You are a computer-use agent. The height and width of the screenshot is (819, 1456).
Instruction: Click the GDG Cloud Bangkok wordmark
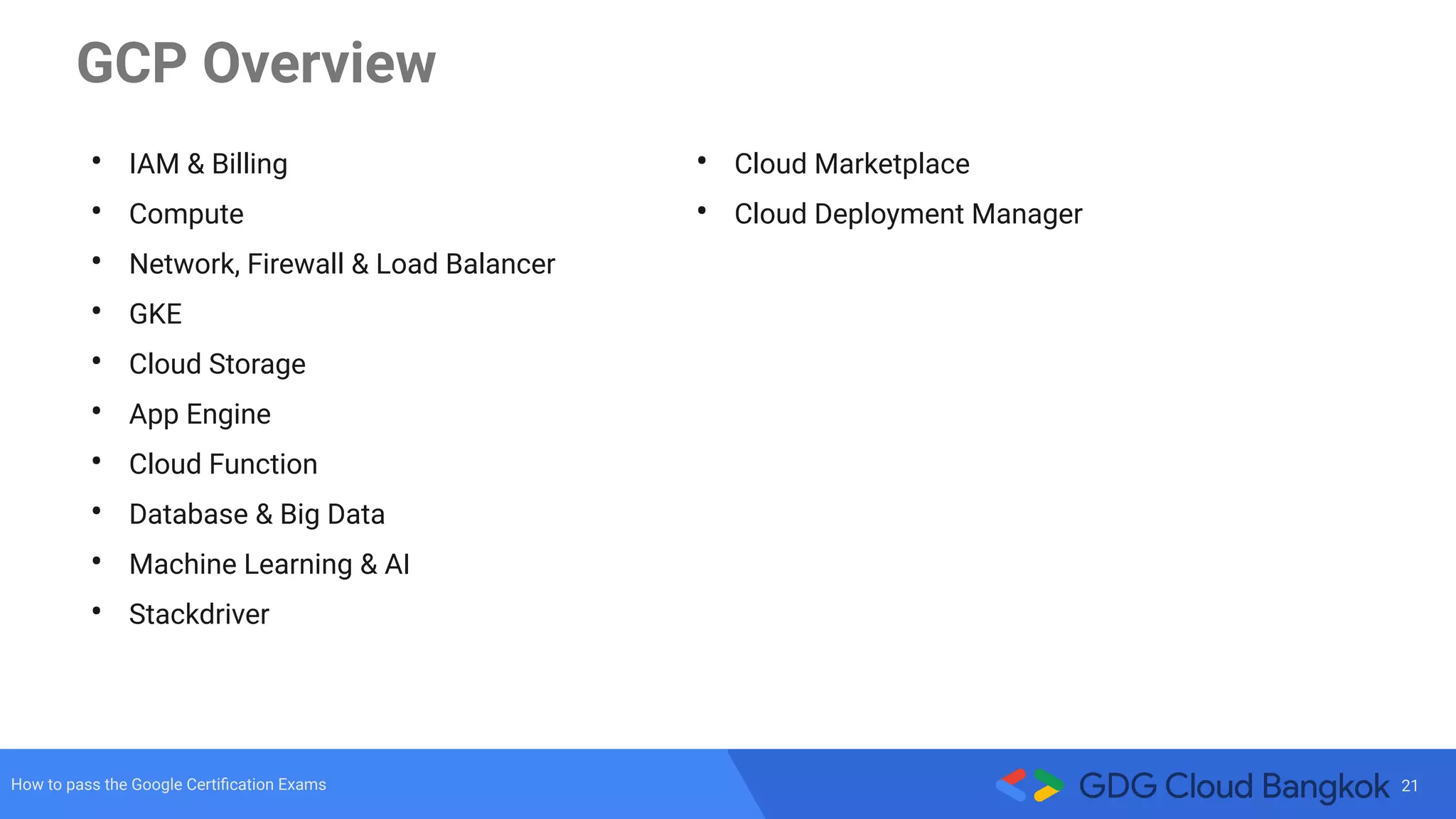coord(1234,786)
